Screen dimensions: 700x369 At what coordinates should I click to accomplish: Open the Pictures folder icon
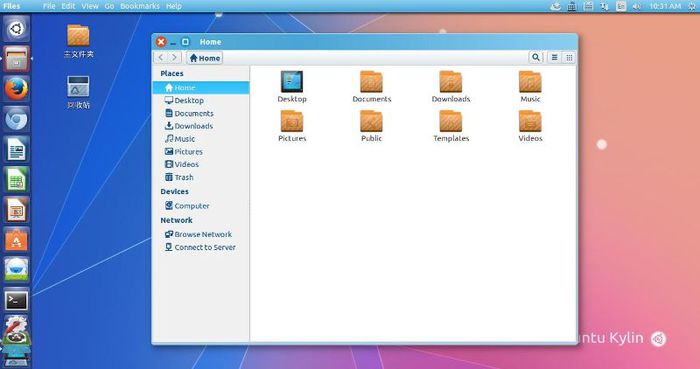click(x=292, y=121)
